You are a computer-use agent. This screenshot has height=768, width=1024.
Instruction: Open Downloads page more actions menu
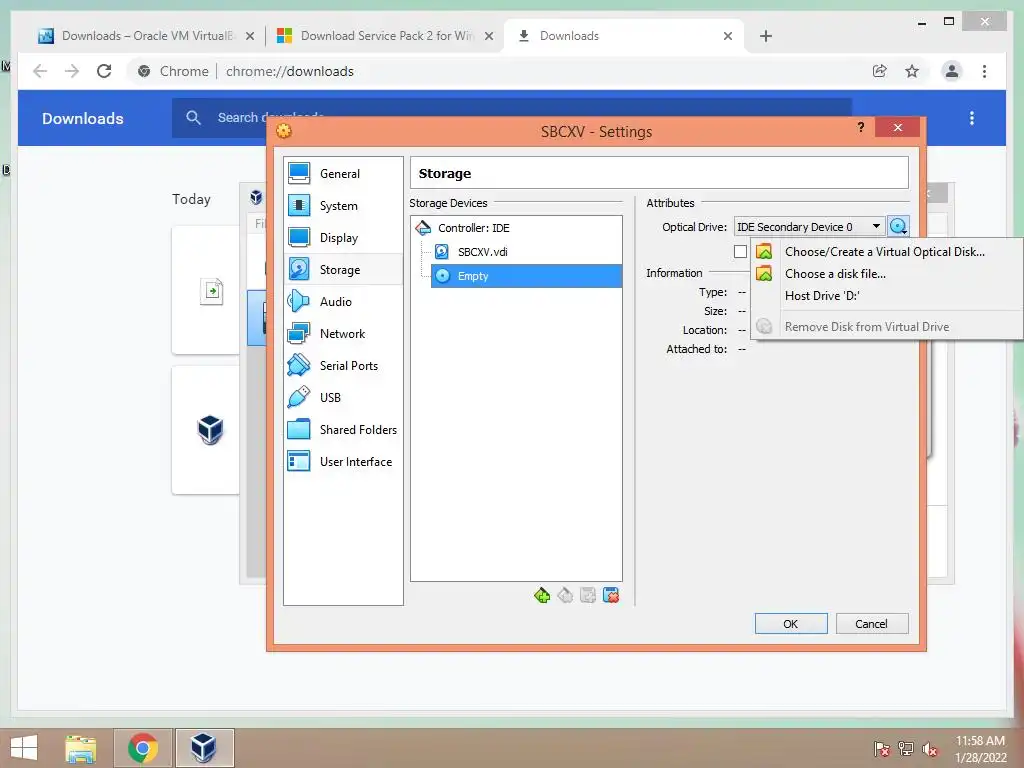click(x=972, y=118)
